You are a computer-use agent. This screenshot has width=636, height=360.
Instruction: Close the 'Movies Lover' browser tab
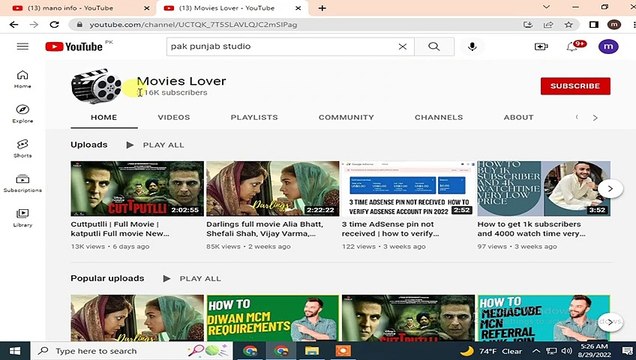[298, 8]
